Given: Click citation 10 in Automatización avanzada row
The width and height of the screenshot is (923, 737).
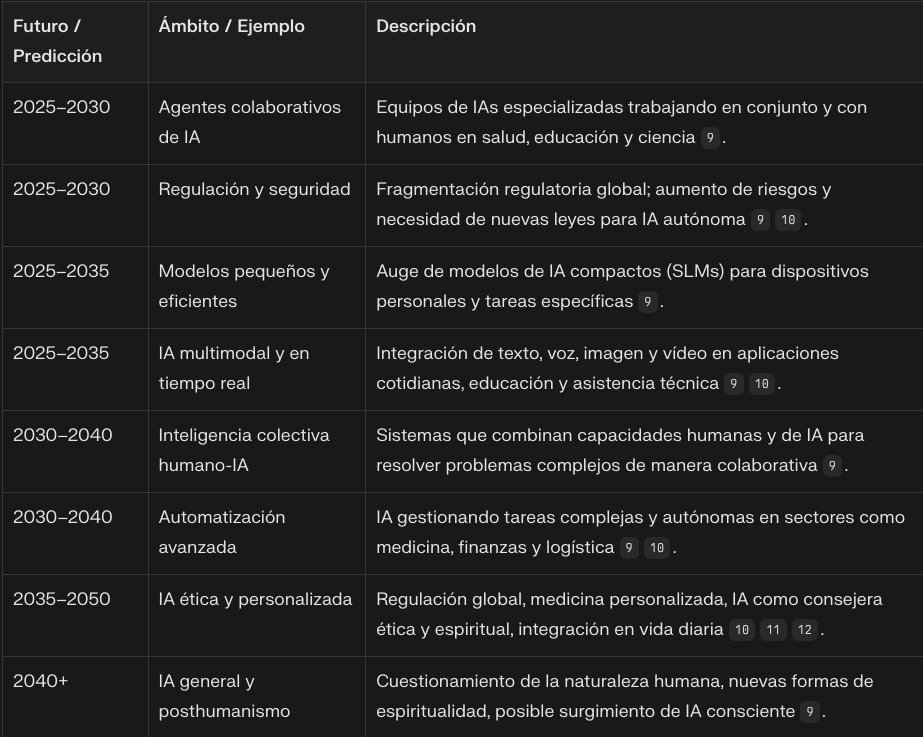Looking at the screenshot, I should tap(656, 547).
